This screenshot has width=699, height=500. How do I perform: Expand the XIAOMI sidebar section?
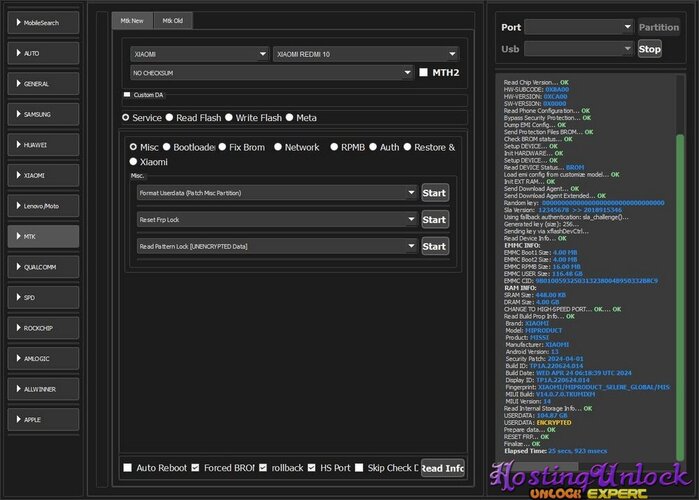(43, 175)
